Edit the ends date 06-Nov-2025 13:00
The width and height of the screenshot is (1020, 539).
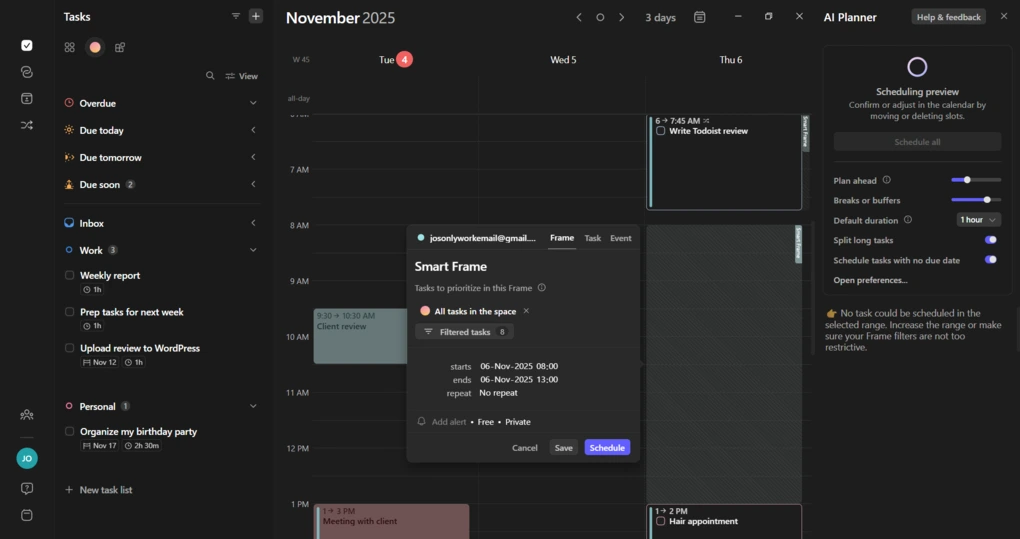pyautogui.click(x=519, y=379)
